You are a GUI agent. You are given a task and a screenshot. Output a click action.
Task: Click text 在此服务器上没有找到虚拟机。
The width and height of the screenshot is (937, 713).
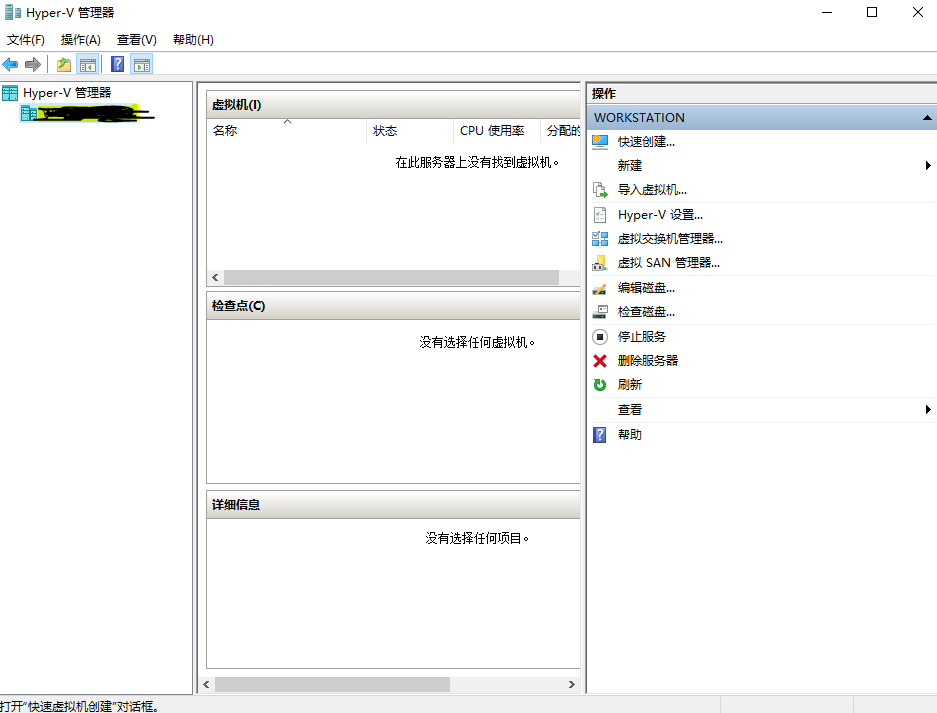(477, 163)
